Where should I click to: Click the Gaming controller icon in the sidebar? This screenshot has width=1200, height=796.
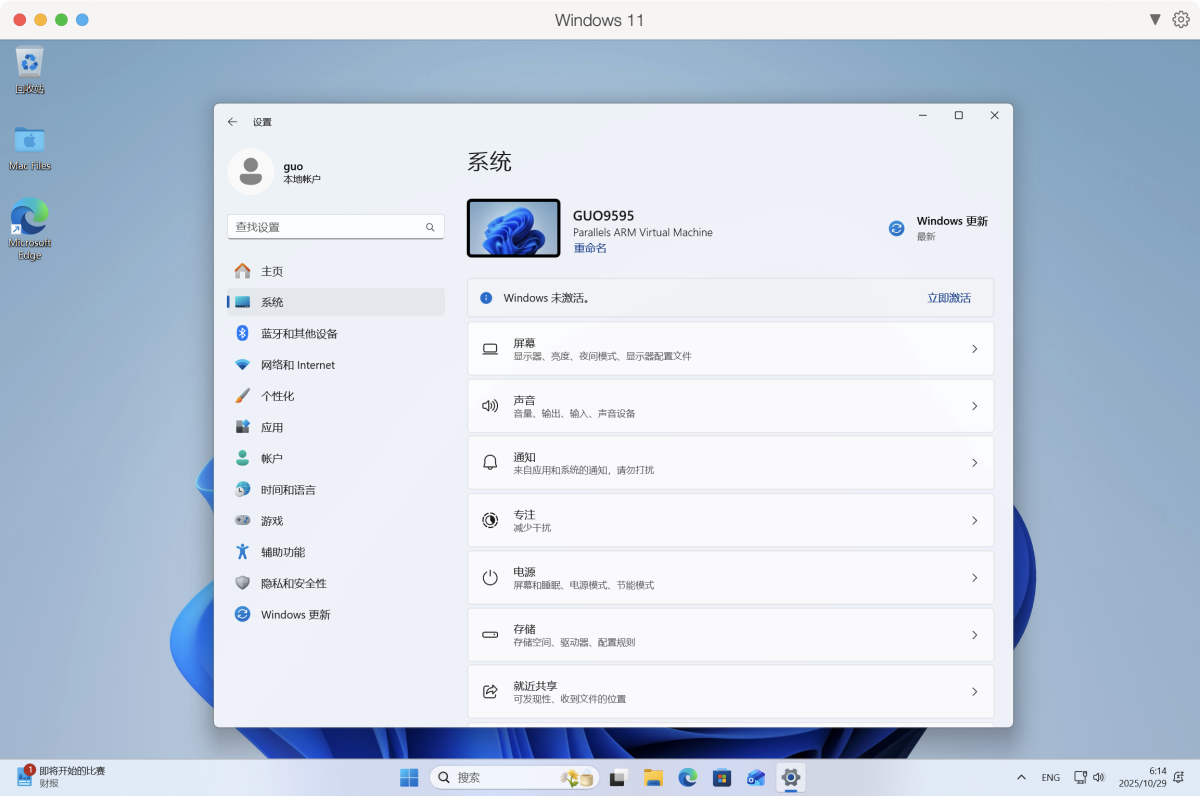[242, 521]
